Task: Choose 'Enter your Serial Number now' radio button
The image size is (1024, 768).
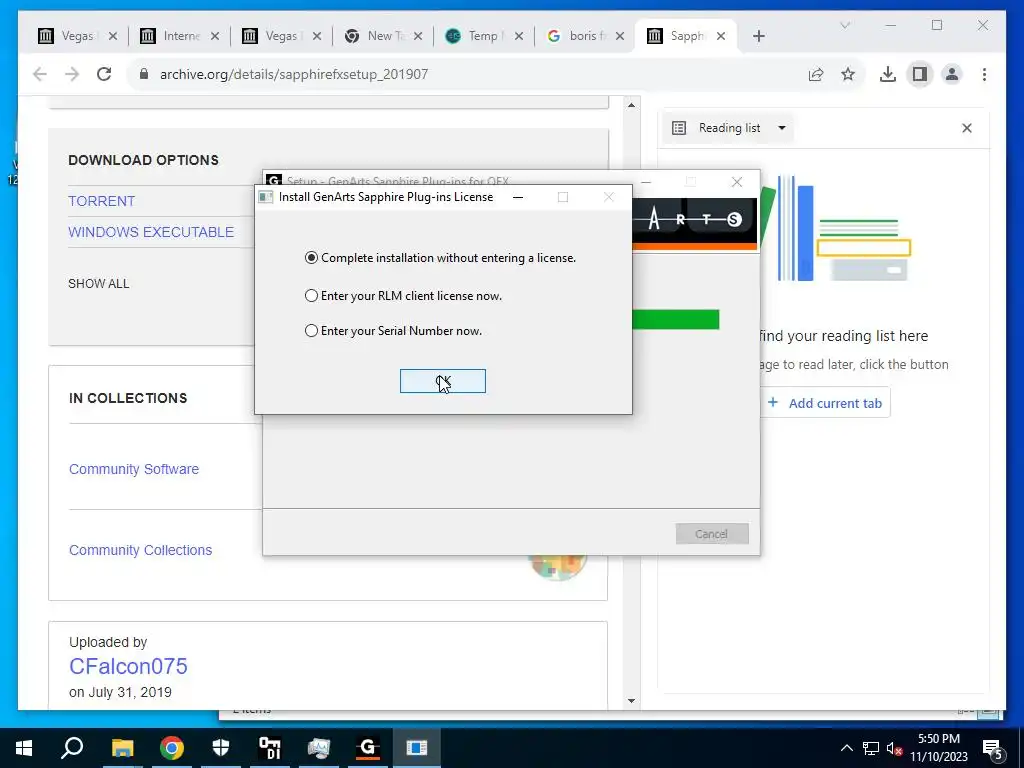Action: pos(393,331)
